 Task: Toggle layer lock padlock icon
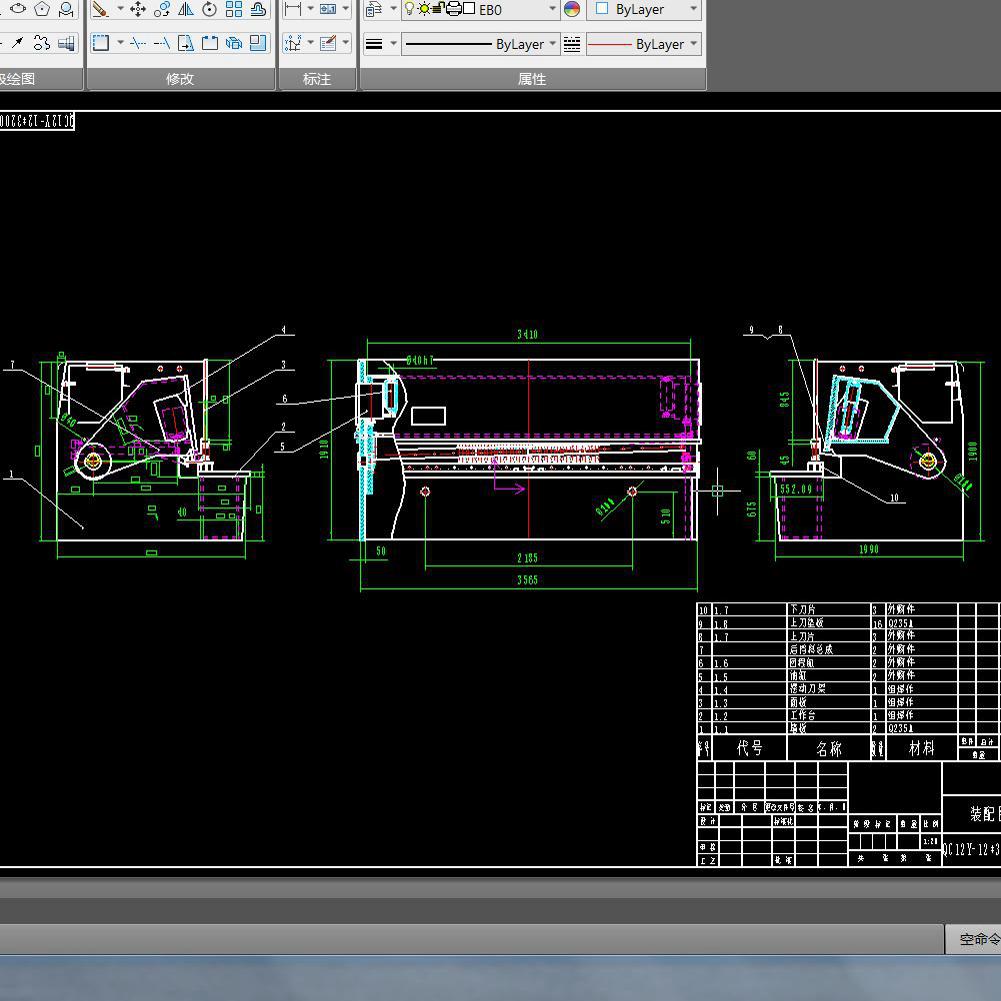click(x=438, y=9)
